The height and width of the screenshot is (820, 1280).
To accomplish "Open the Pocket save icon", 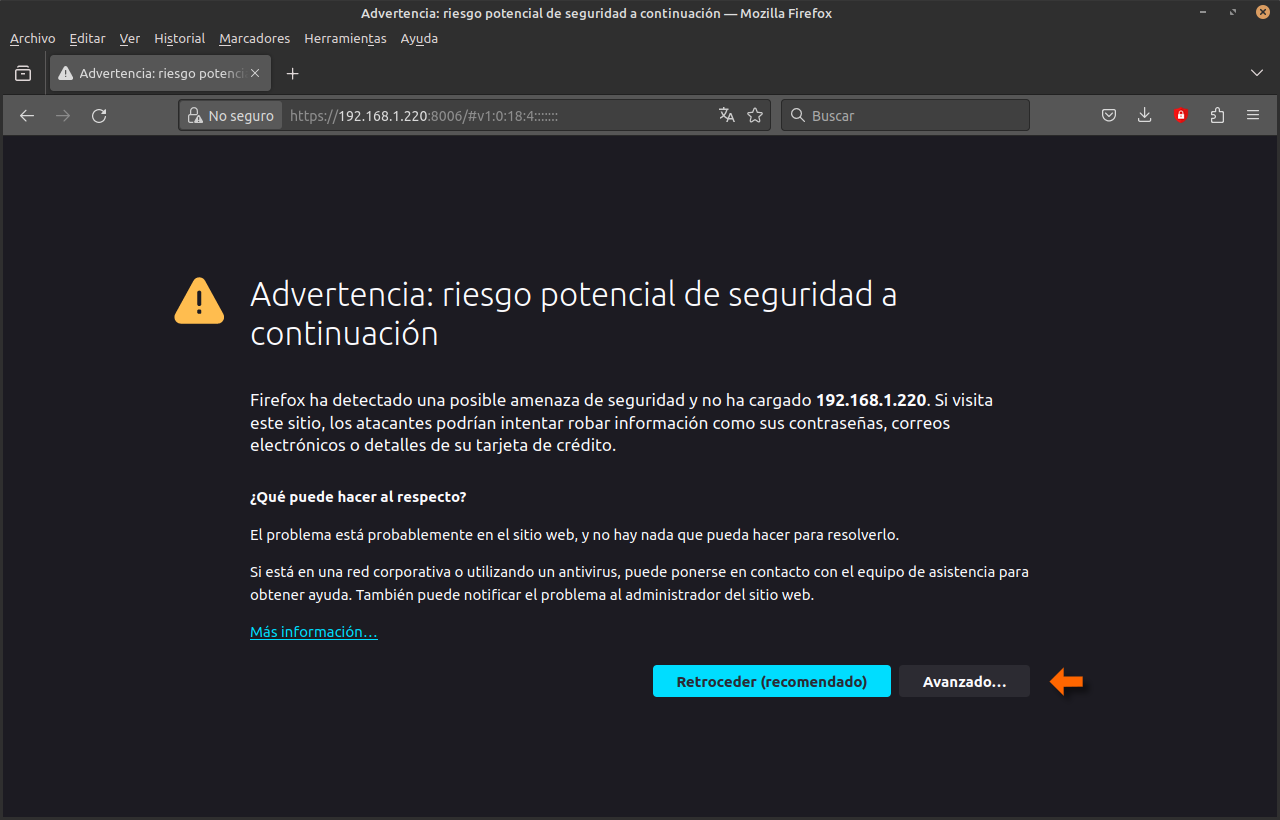I will pos(1109,116).
